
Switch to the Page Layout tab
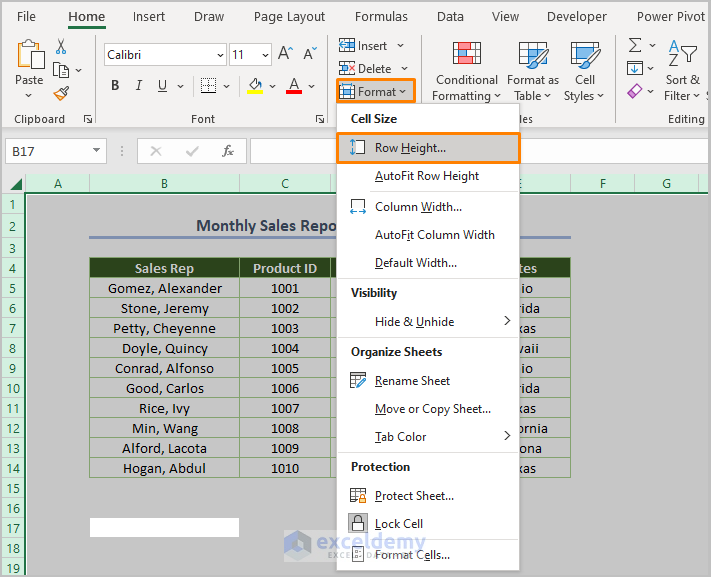coord(289,17)
